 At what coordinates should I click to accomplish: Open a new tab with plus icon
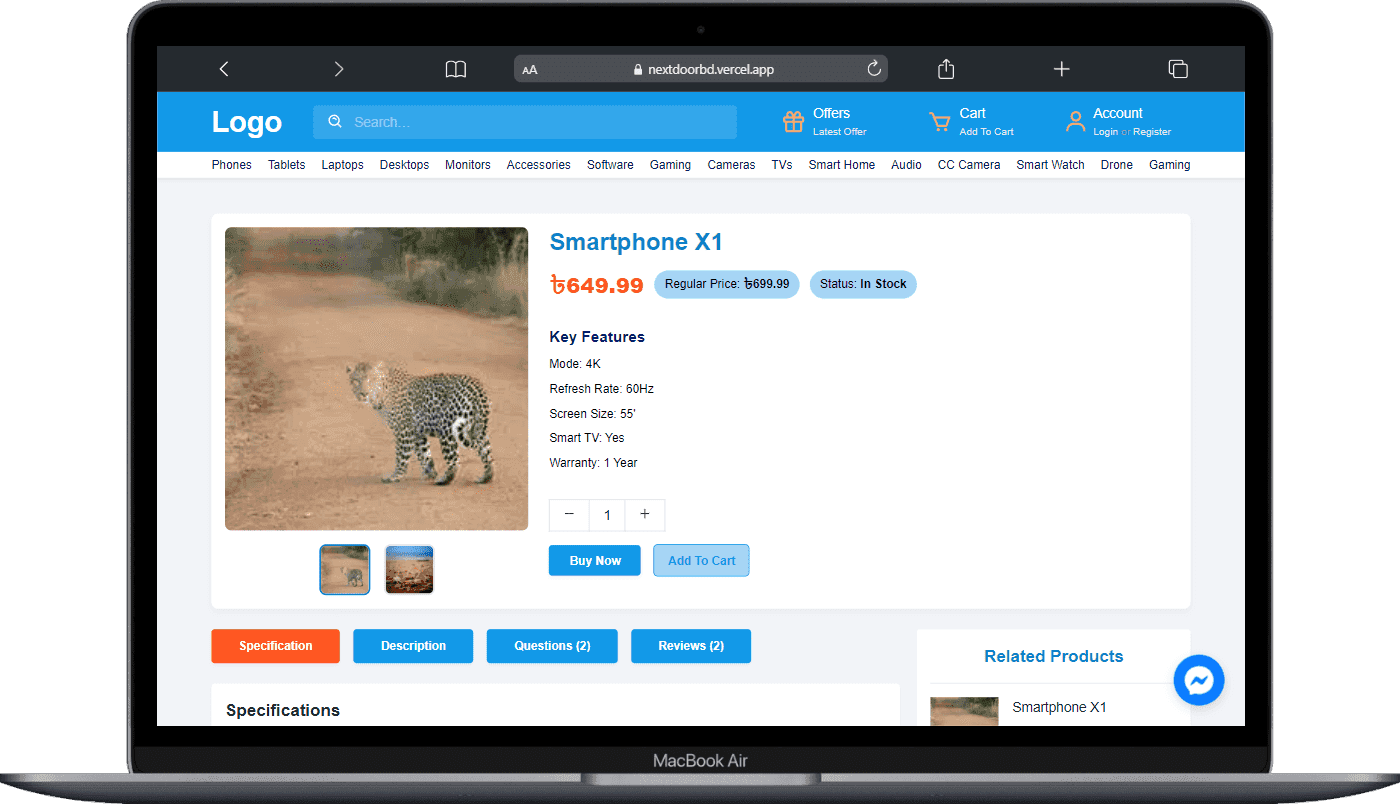[1062, 69]
